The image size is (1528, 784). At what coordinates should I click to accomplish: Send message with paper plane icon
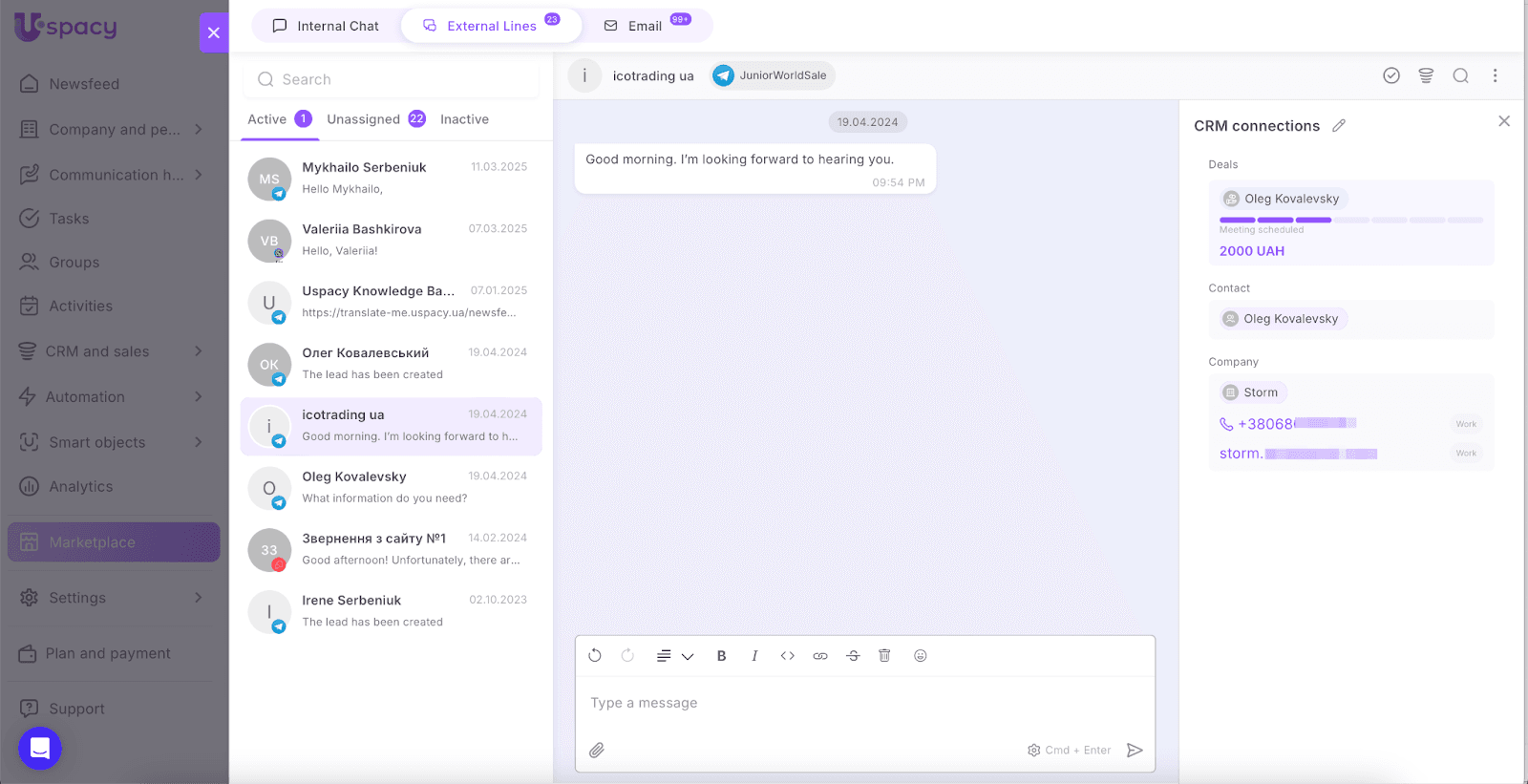point(1135,751)
